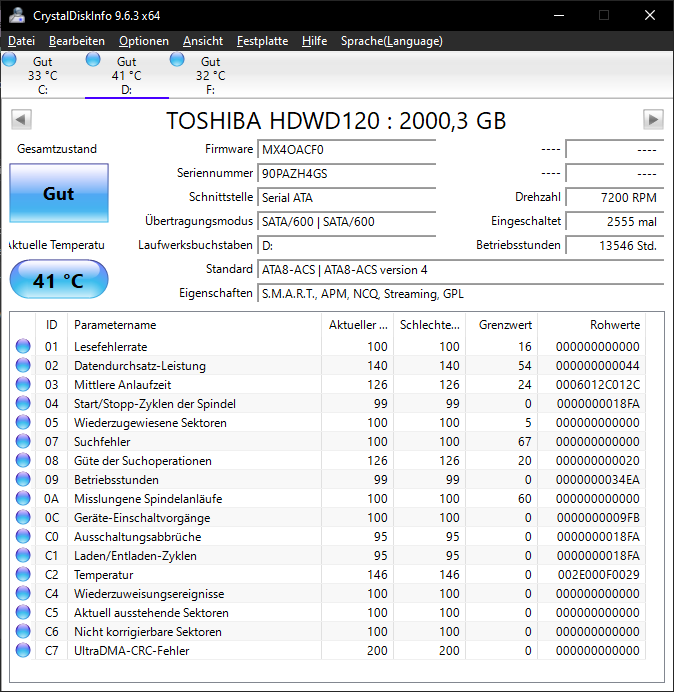674x692 pixels.
Task: Click the blue status orb above F: drive
Action: 177,60
